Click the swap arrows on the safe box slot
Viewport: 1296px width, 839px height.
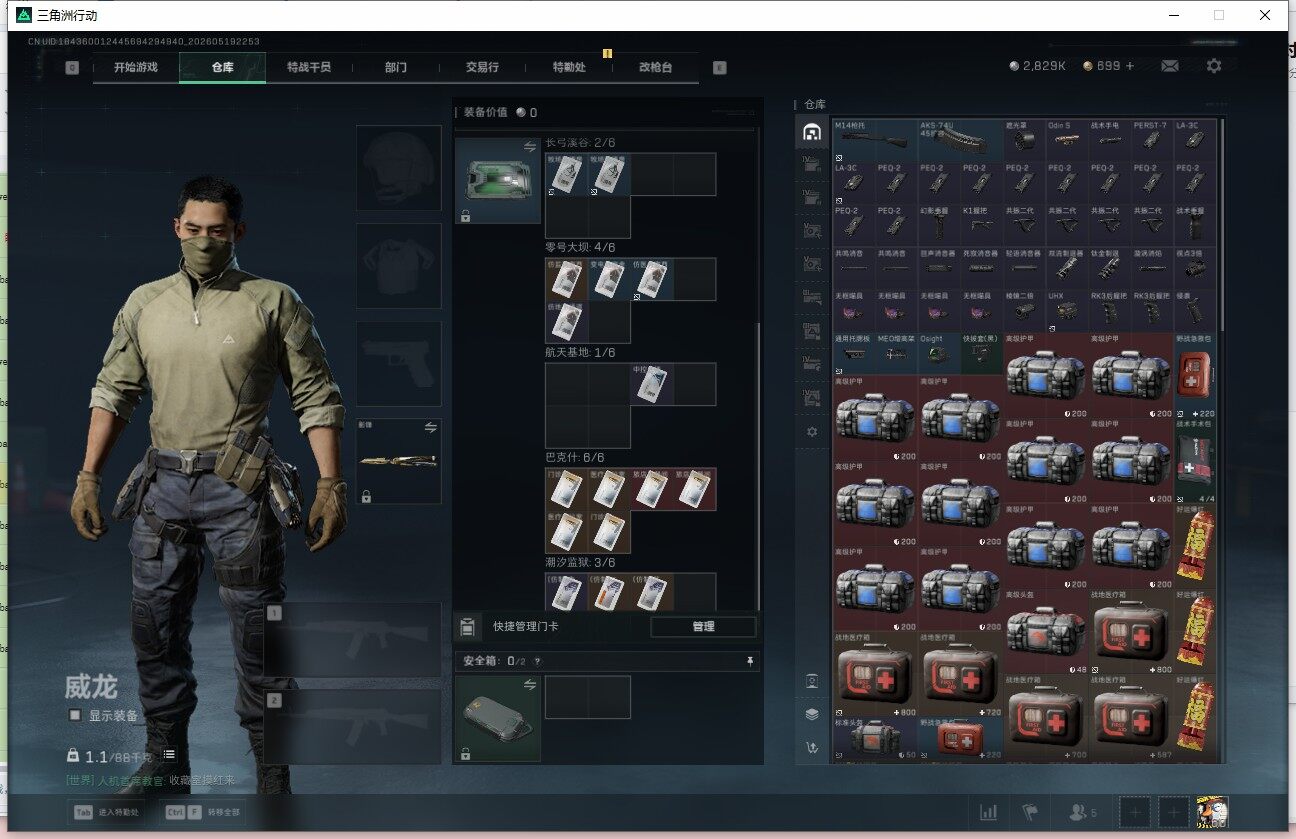pos(529,685)
